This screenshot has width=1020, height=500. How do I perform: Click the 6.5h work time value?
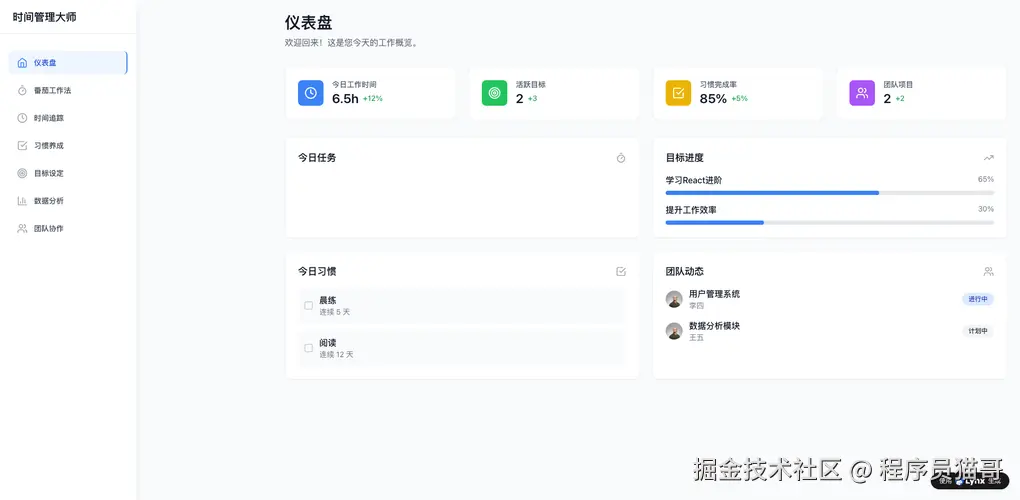(x=345, y=99)
